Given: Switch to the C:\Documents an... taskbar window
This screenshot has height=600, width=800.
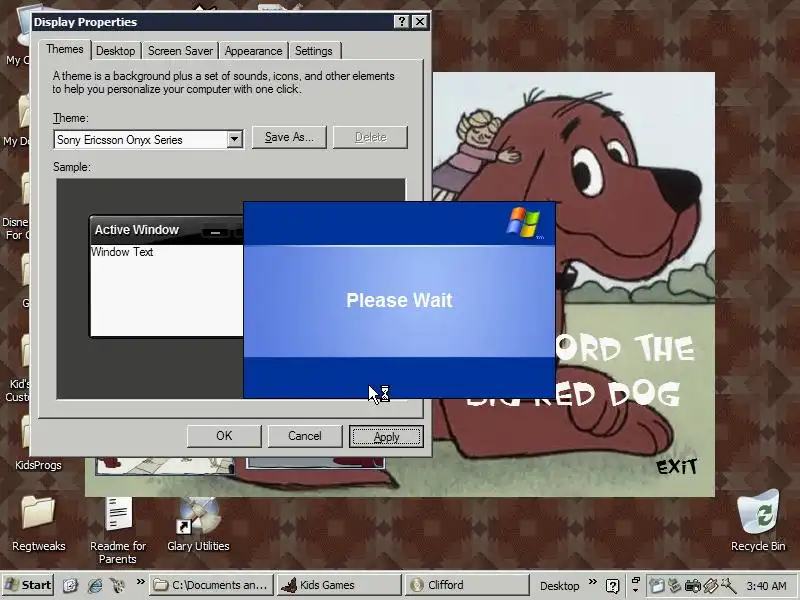Looking at the screenshot, I should point(211,585).
